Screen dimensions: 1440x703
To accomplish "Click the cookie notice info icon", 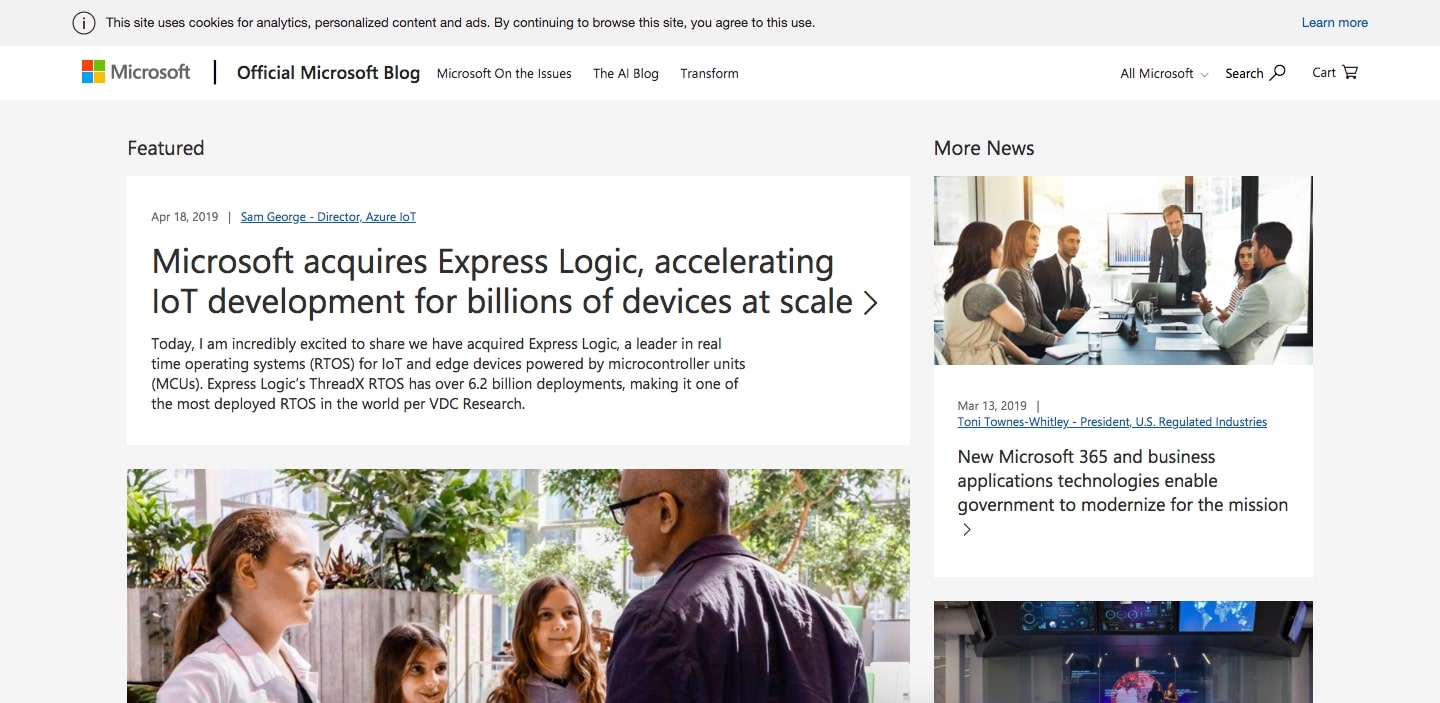I will click(x=84, y=23).
